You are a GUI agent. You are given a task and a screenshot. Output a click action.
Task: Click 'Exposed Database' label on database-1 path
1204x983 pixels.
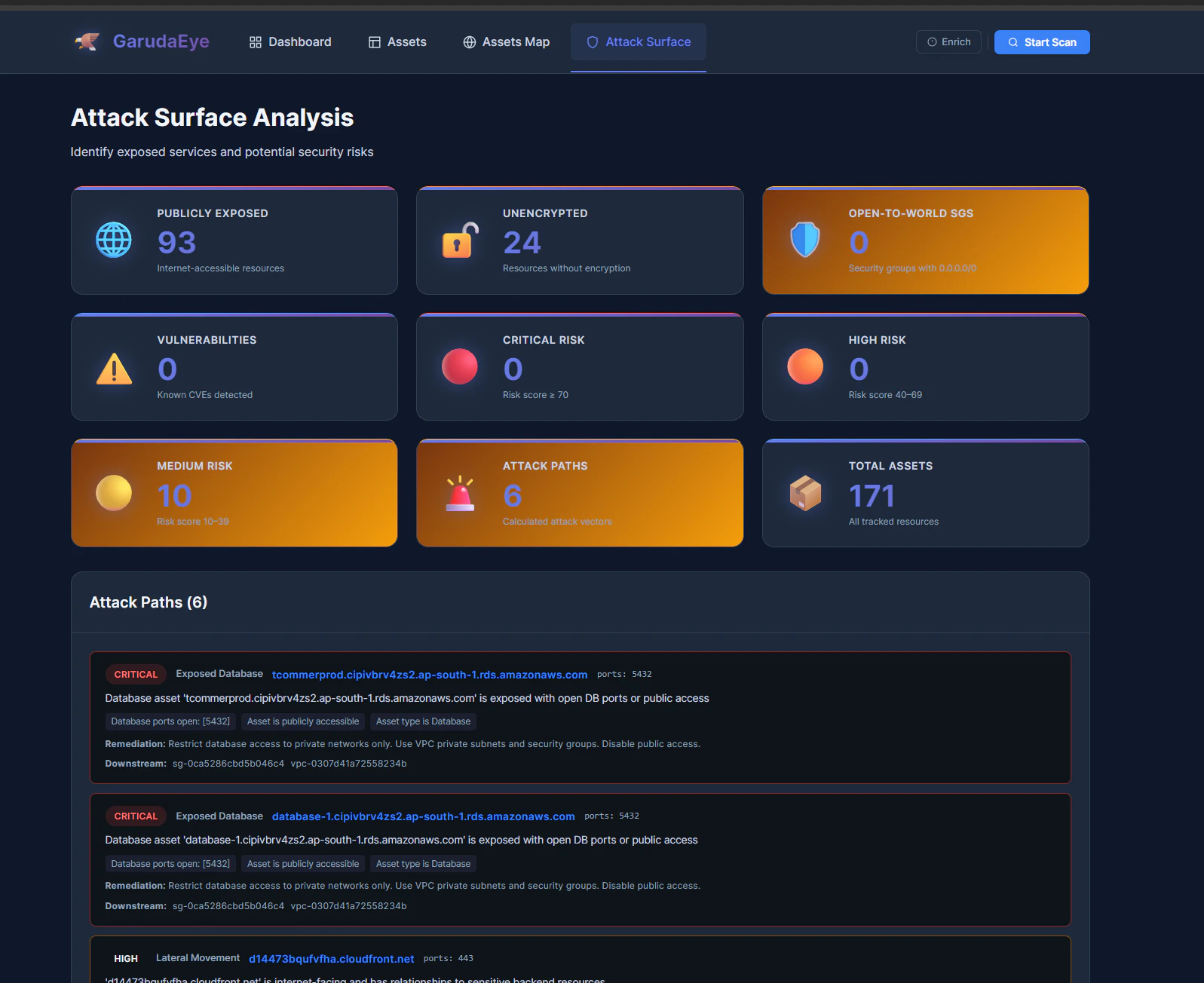click(x=219, y=816)
